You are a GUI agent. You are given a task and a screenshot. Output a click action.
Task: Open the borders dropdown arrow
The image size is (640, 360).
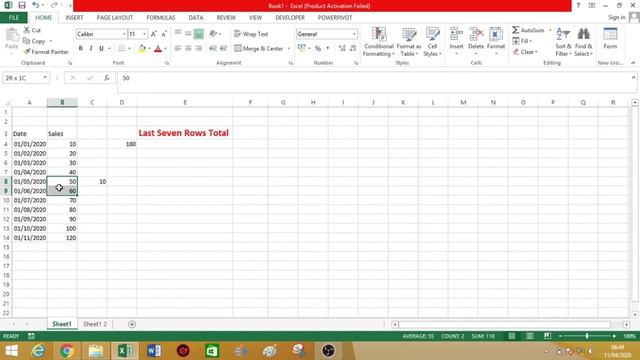coord(129,49)
